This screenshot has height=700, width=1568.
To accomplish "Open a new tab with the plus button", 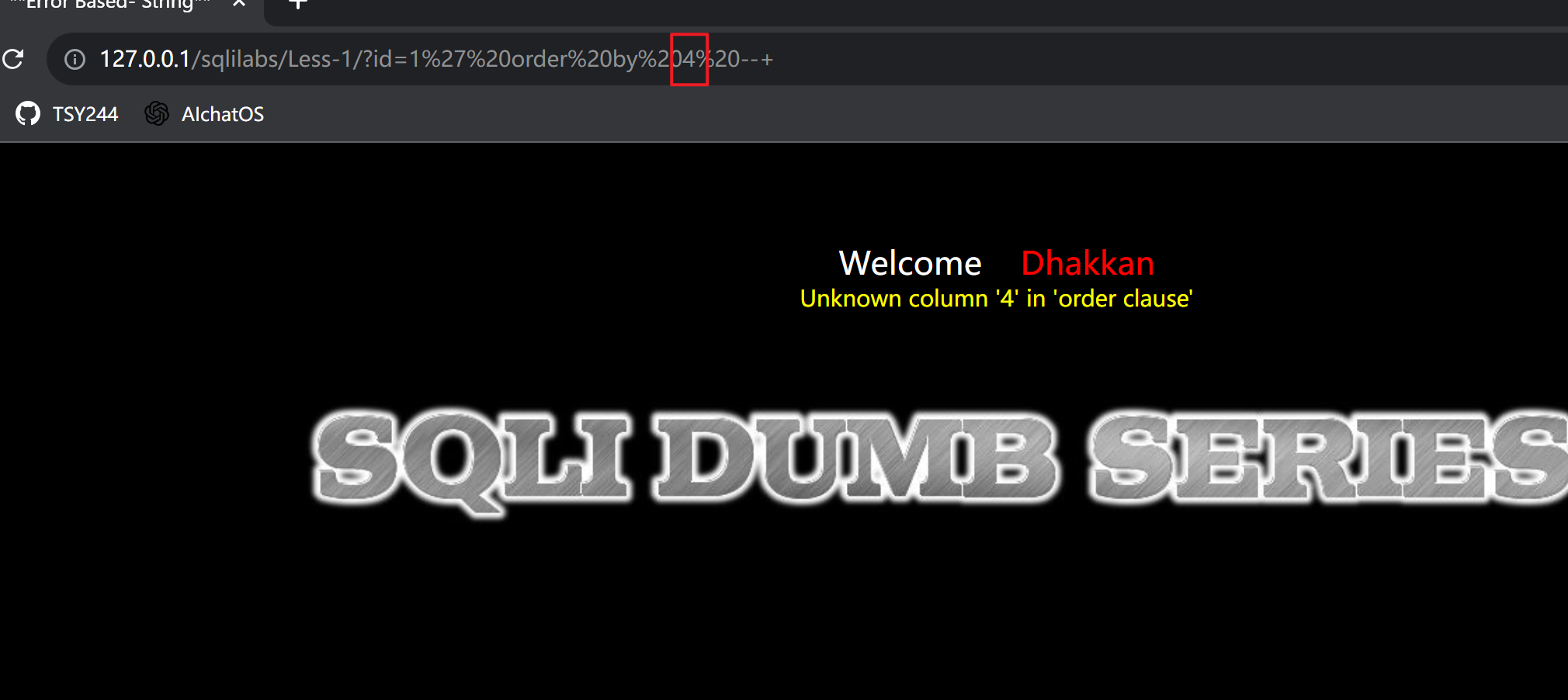I will (x=298, y=4).
